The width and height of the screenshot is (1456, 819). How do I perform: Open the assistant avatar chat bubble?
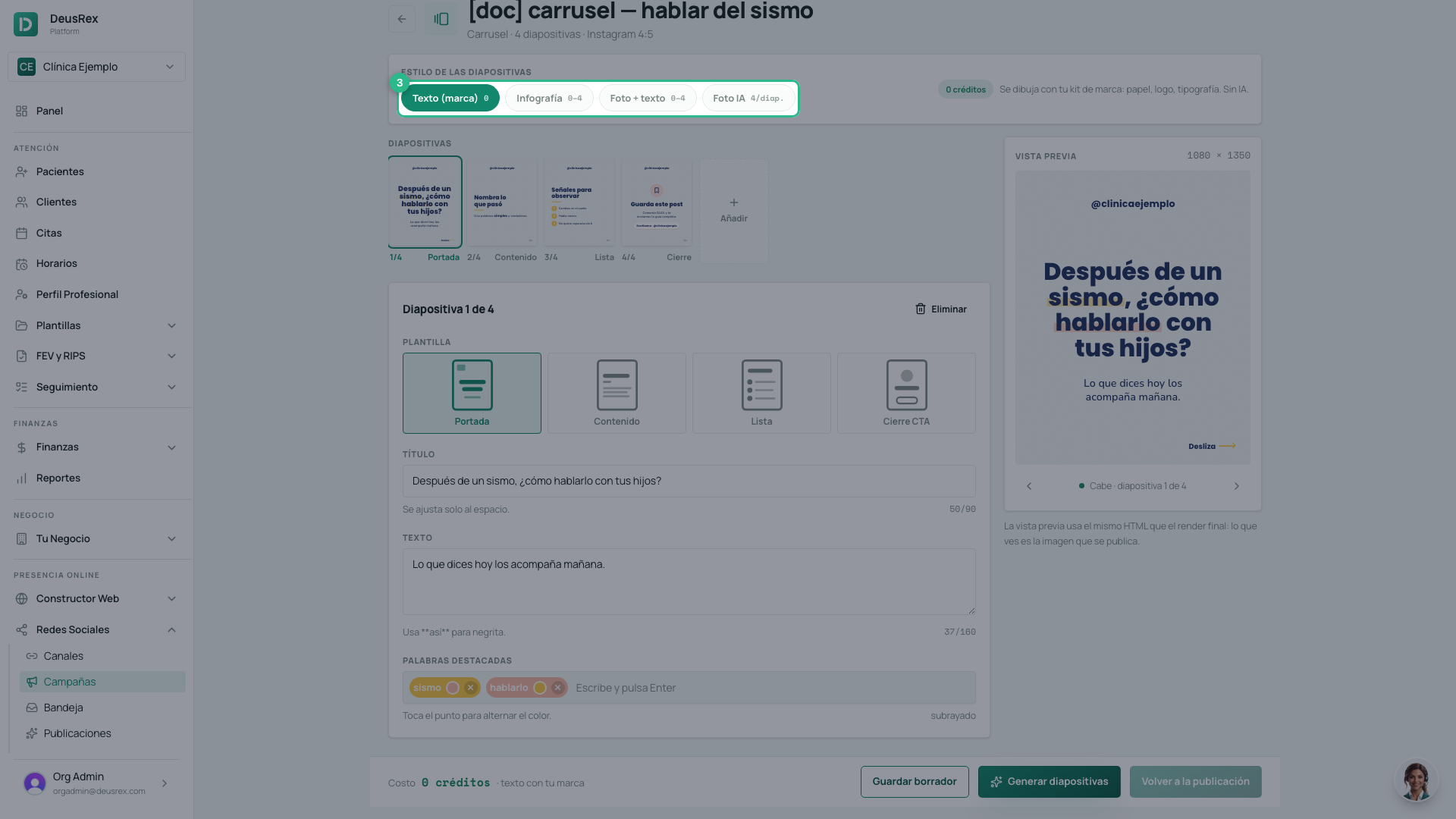tap(1416, 780)
